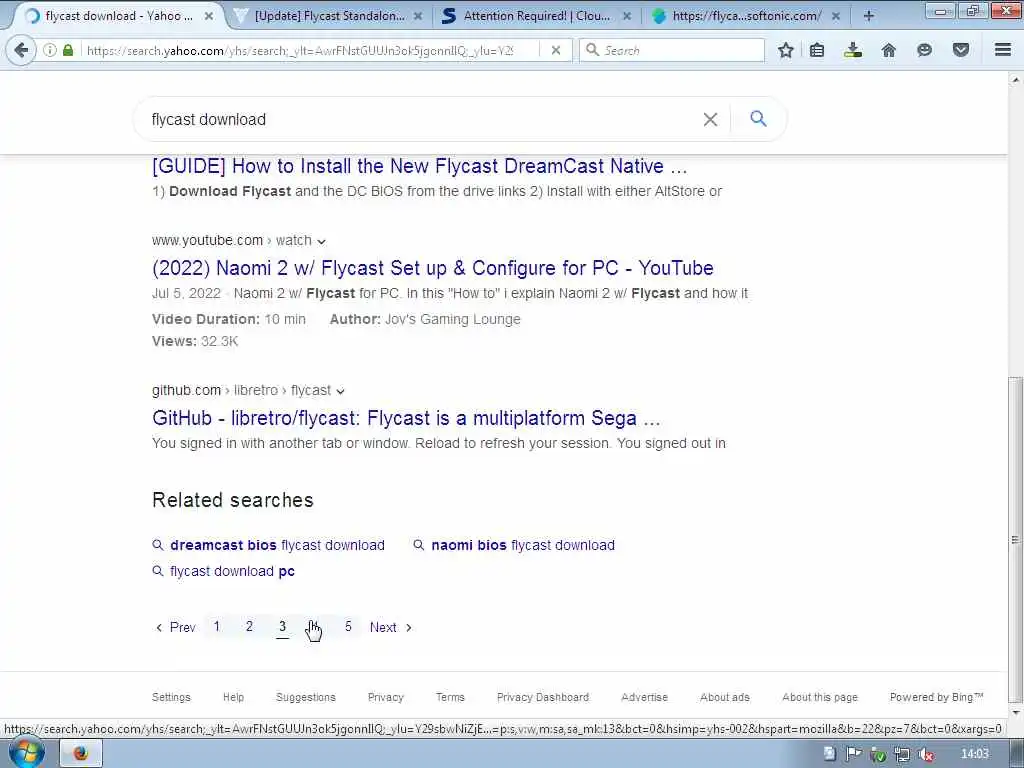This screenshot has height=768, width=1024.
Task: Go to the Prev results page
Action: (x=175, y=627)
